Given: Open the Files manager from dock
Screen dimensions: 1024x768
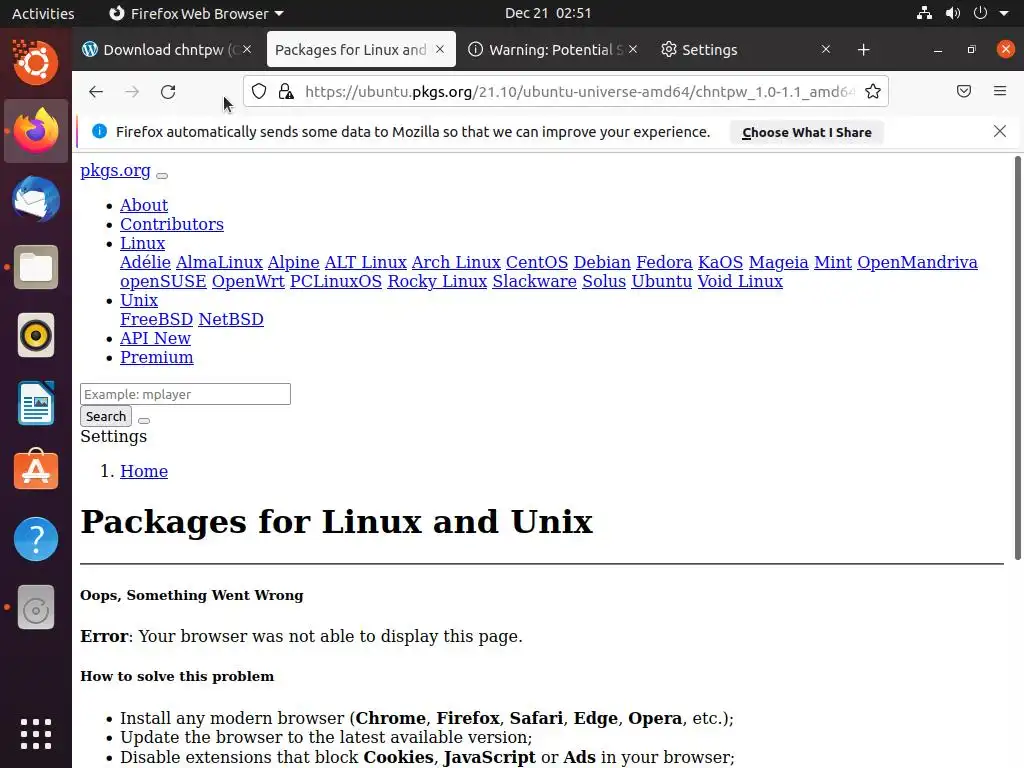Looking at the screenshot, I should [x=36, y=267].
